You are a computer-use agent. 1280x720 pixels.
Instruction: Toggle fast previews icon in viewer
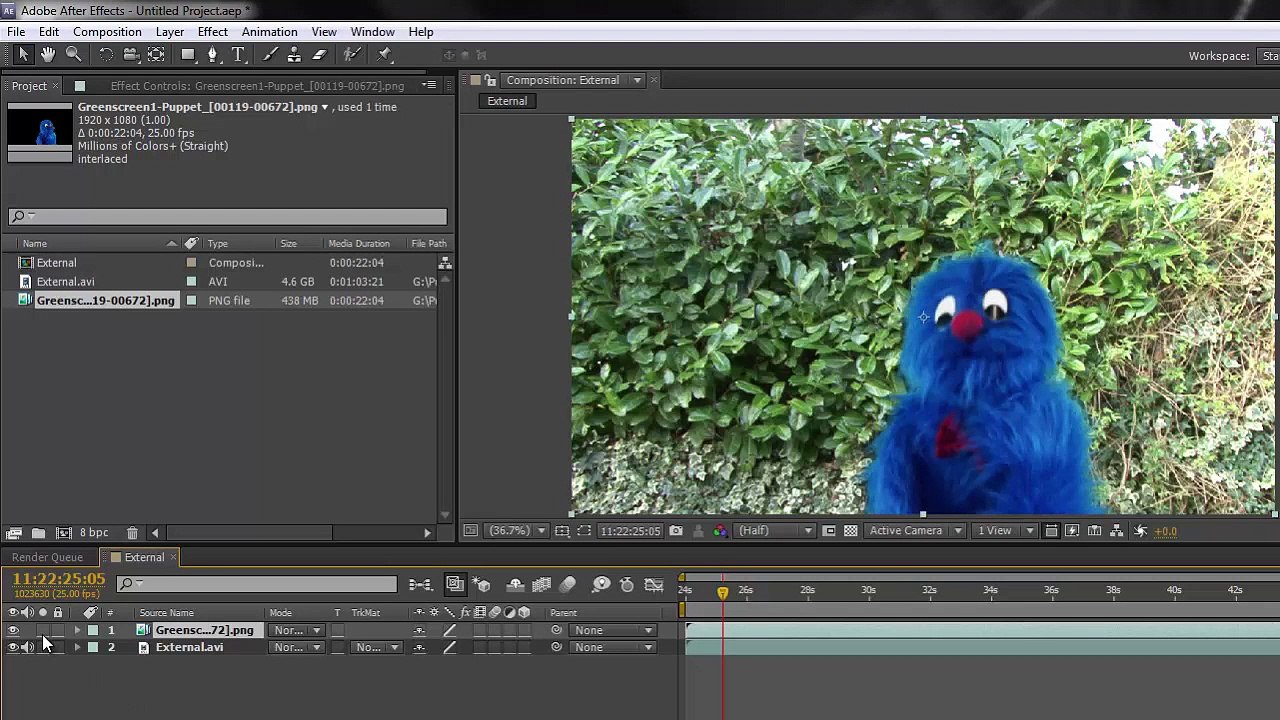pyautogui.click(x=1072, y=531)
